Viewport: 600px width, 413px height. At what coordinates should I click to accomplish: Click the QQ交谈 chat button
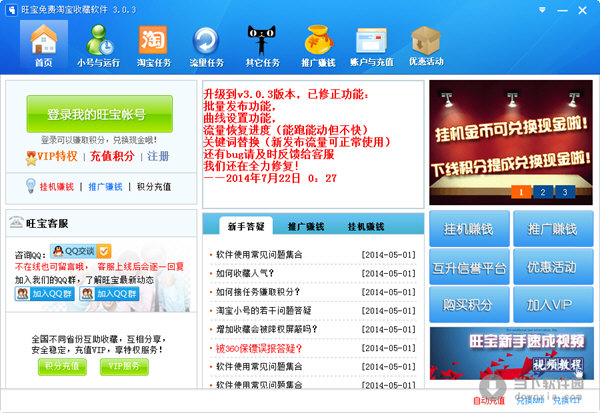tap(81, 251)
